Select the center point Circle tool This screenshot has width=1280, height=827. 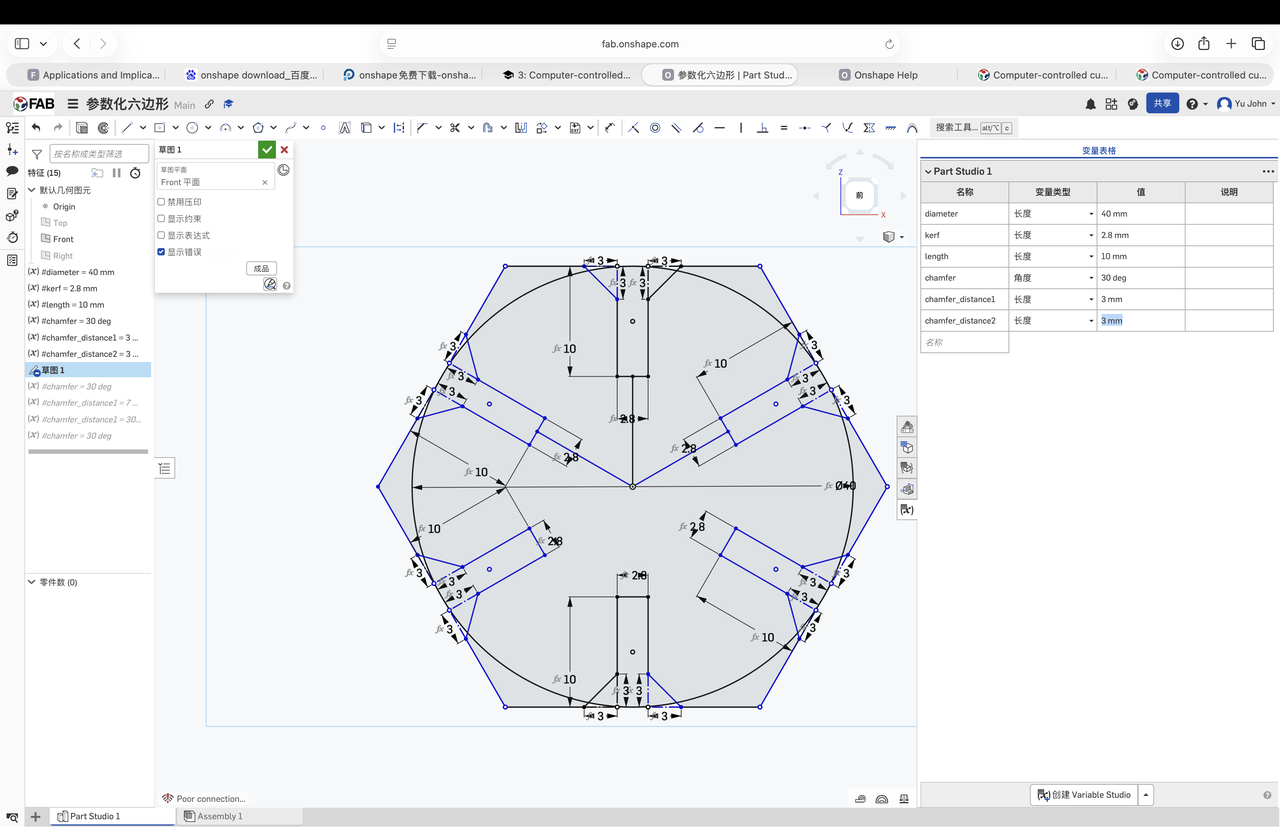(192, 128)
